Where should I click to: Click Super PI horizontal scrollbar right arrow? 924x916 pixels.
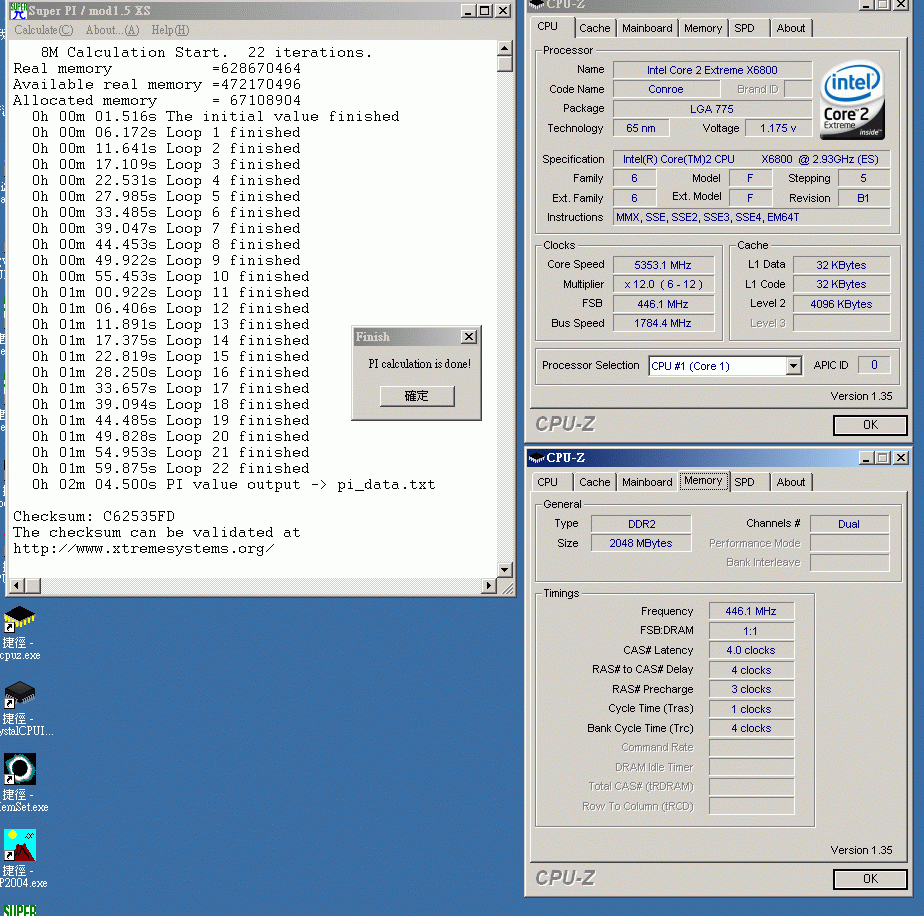coord(489,586)
